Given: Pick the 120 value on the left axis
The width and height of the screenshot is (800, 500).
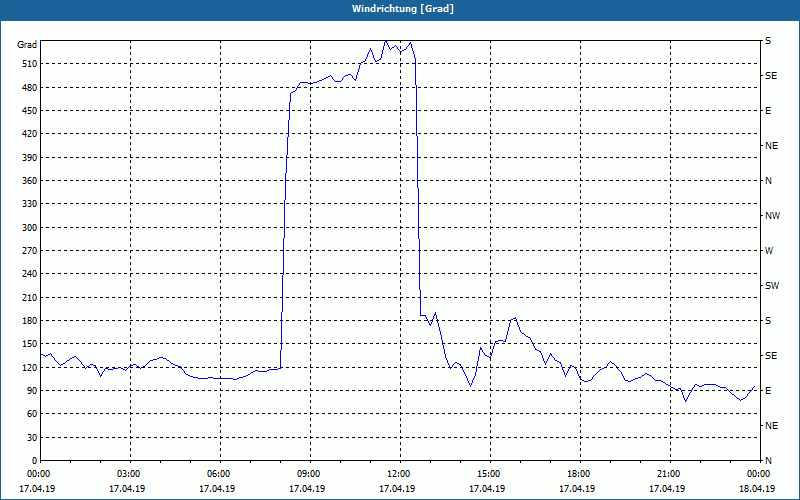Looking at the screenshot, I should 29,367.
